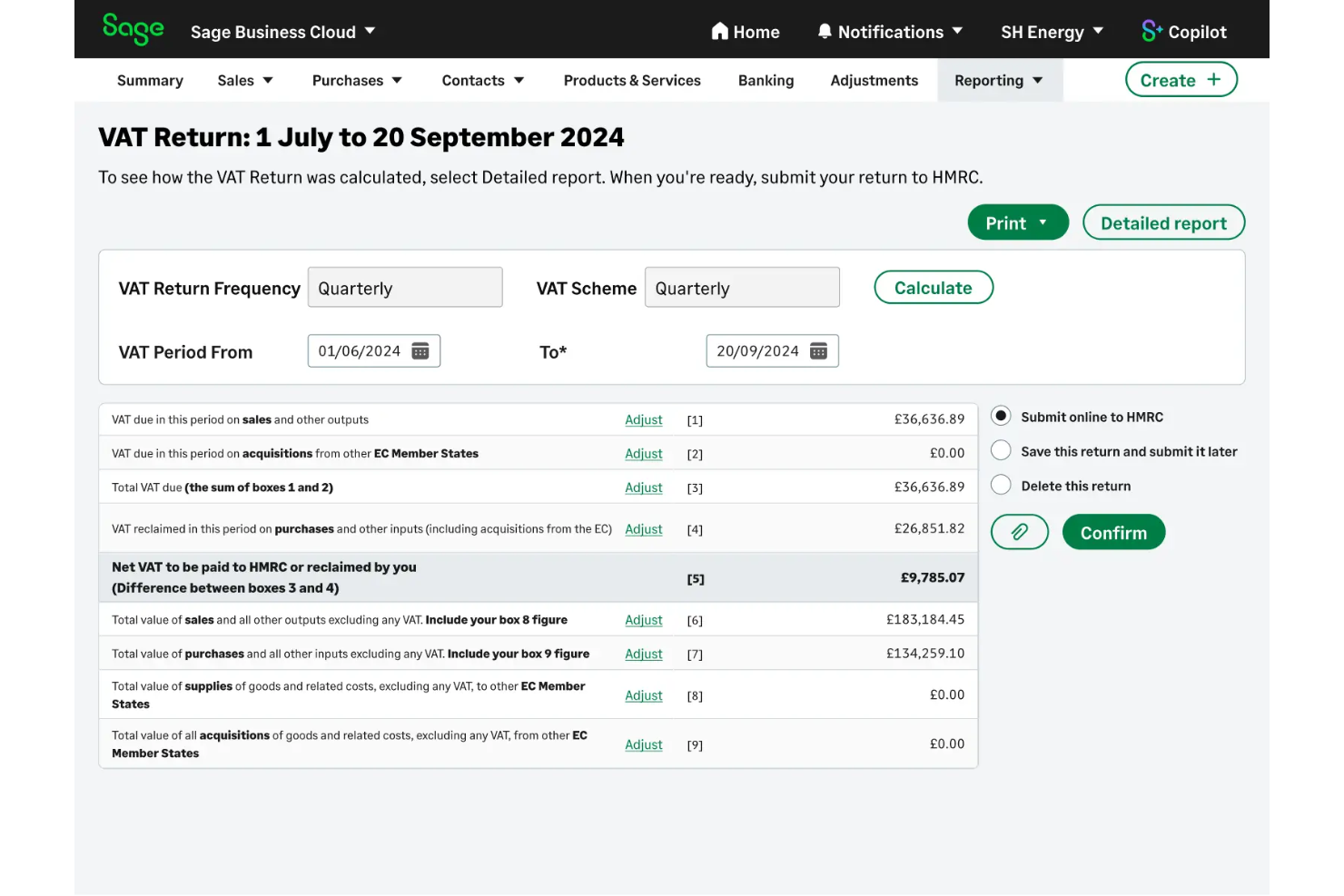
Task: Adjust box 7 total value of purchases
Action: [644, 654]
